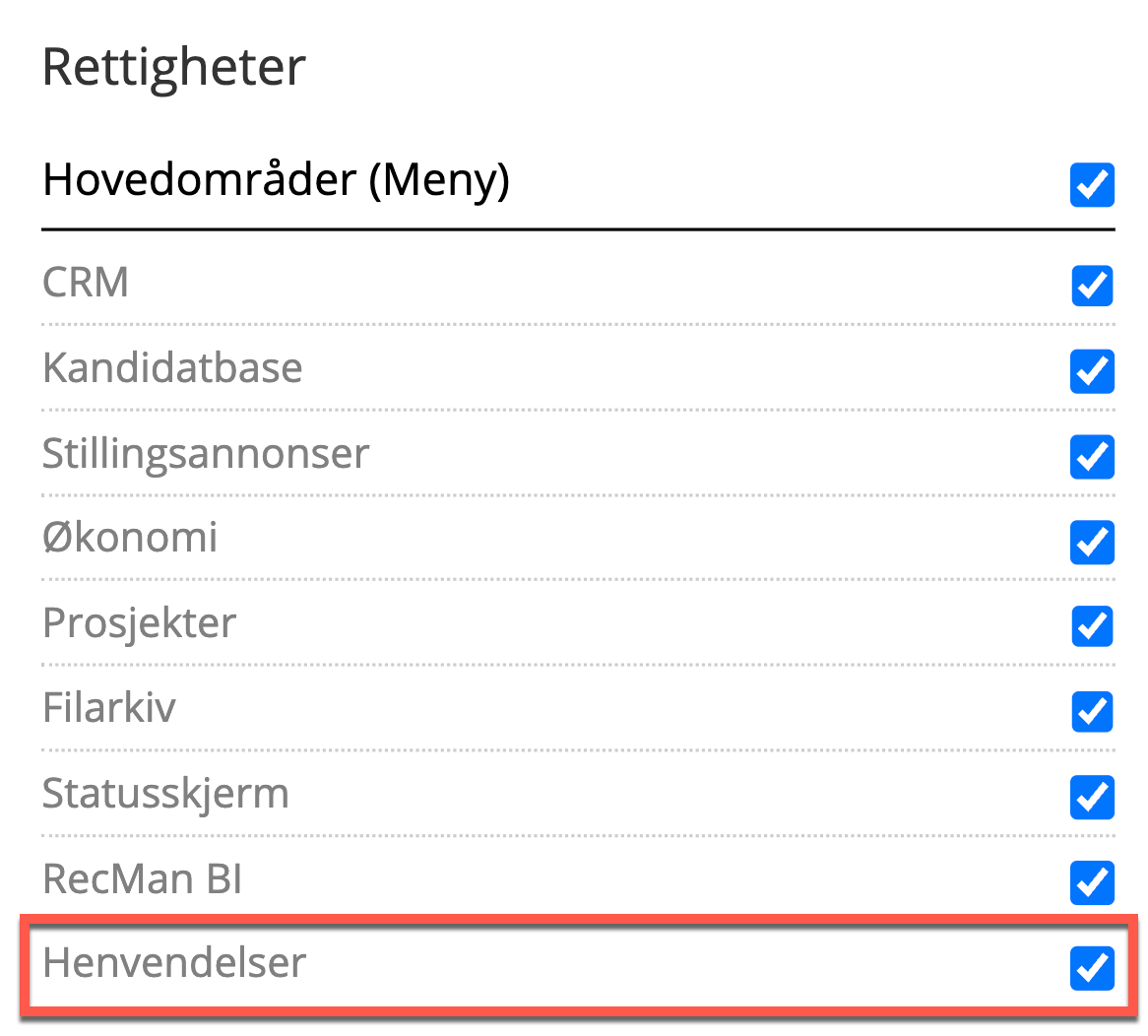Untick the Økonomi checkbox
This screenshot has width=1148, height=1036.
pyautogui.click(x=1092, y=542)
